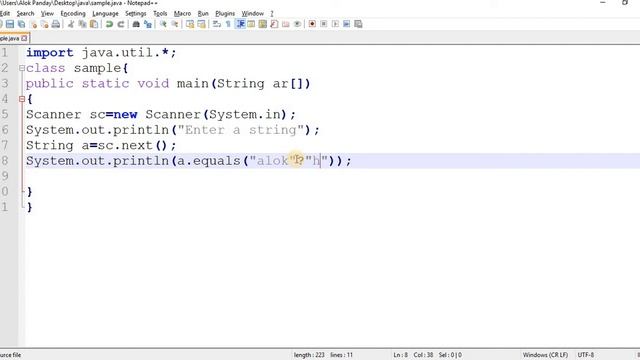Open the Encoding menu
This screenshot has height=360, width=640.
[x=73, y=13]
